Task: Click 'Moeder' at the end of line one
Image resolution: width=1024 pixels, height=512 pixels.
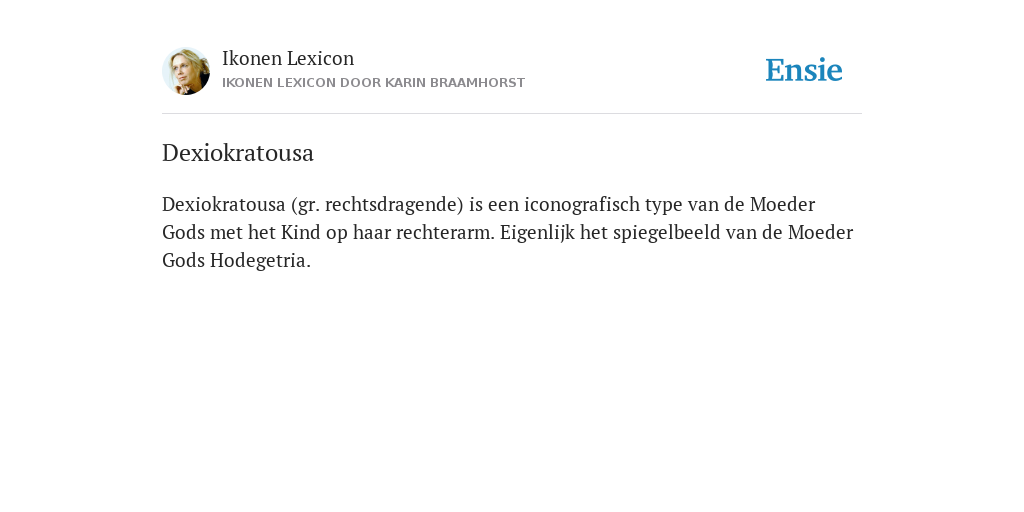Action: tap(782, 204)
